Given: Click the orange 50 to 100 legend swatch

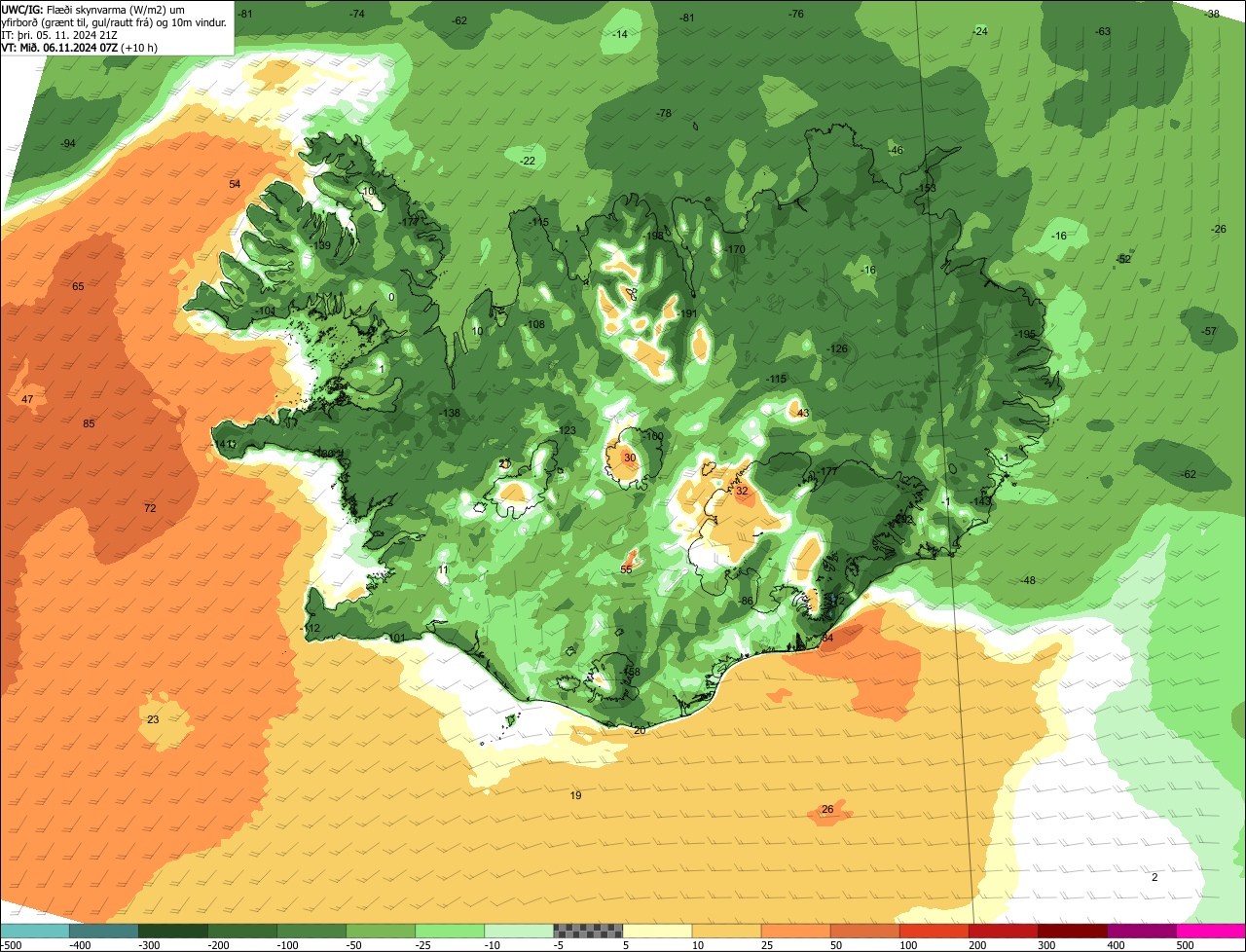Looking at the screenshot, I should pyautogui.click(x=864, y=931).
